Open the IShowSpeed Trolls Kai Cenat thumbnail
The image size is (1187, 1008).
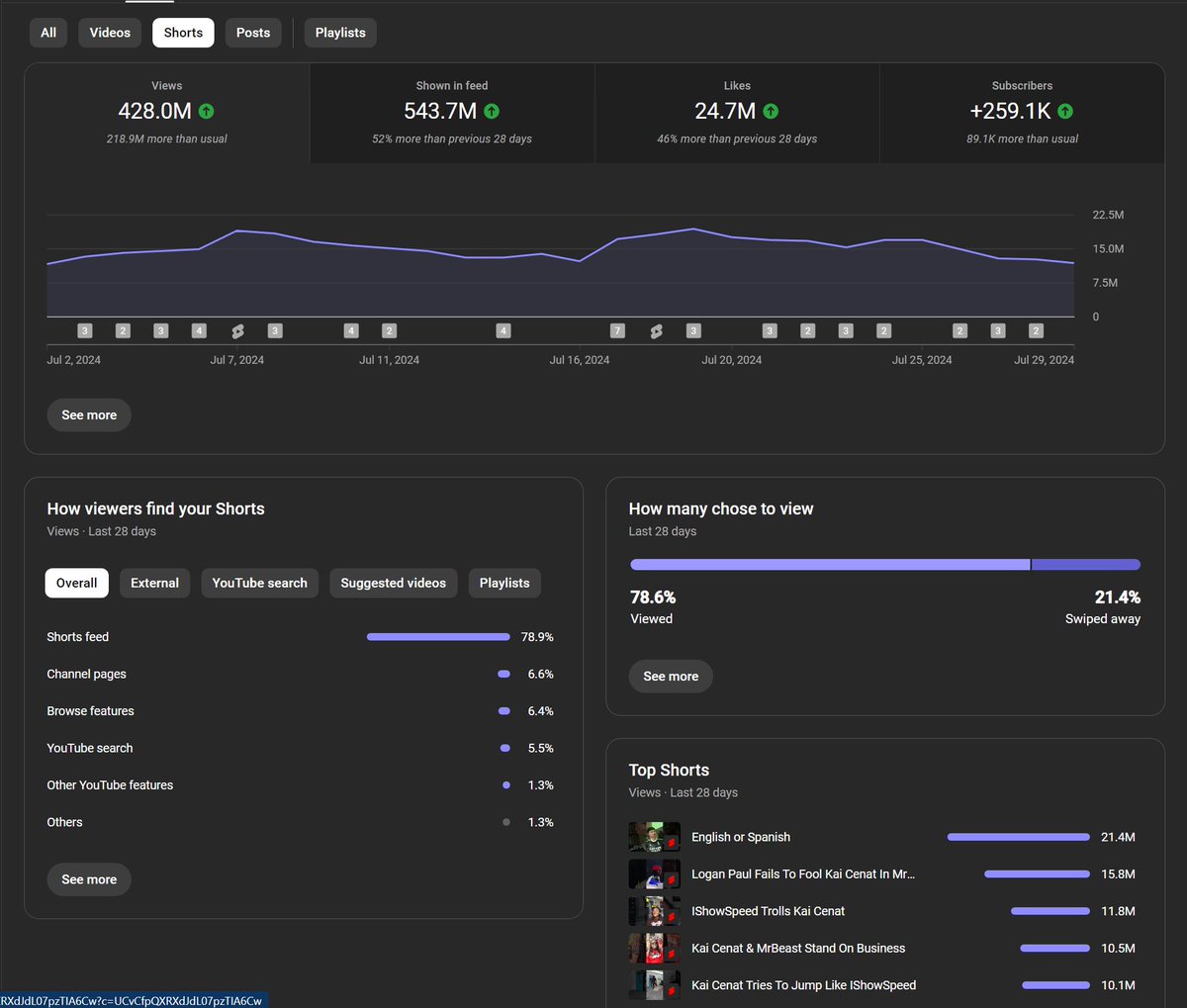pos(655,911)
